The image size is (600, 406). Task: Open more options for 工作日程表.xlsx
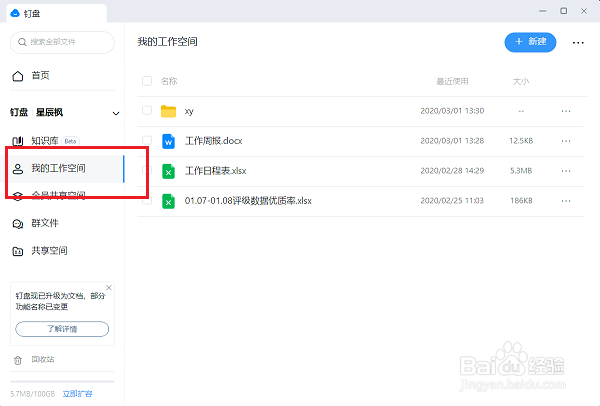566,171
